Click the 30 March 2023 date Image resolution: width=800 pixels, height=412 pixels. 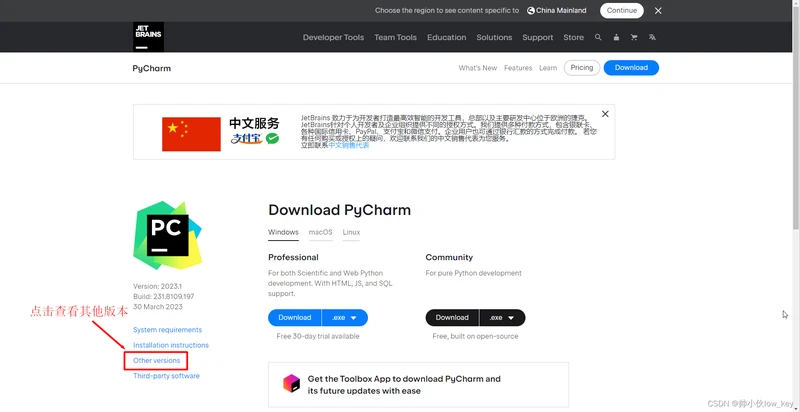click(x=158, y=306)
